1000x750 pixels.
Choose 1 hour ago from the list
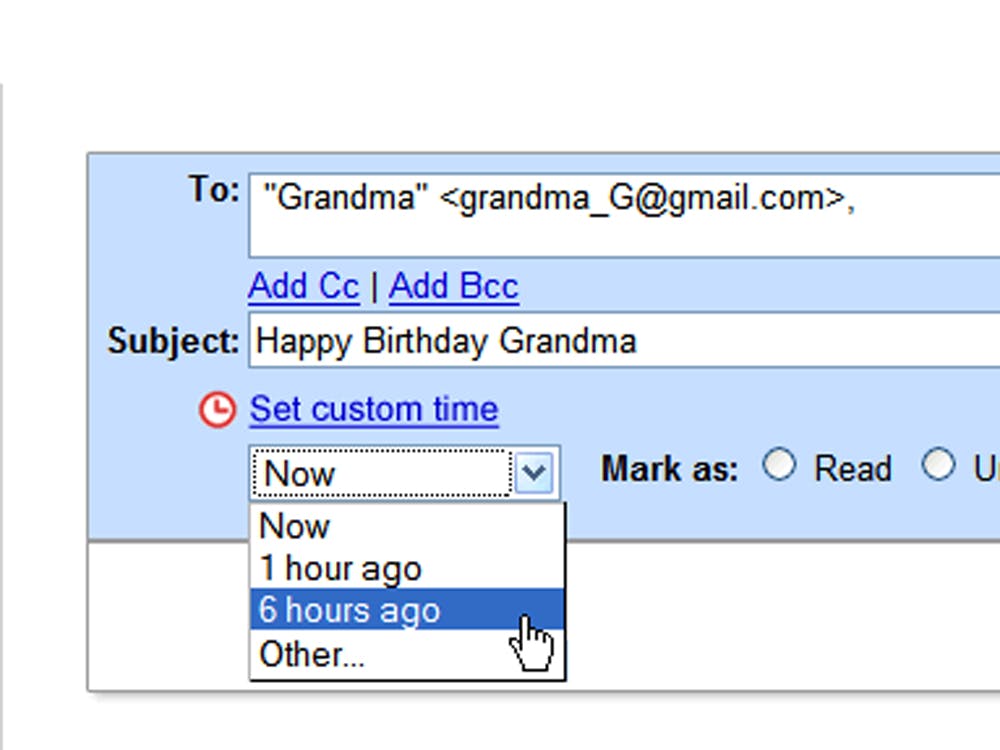tap(407, 568)
